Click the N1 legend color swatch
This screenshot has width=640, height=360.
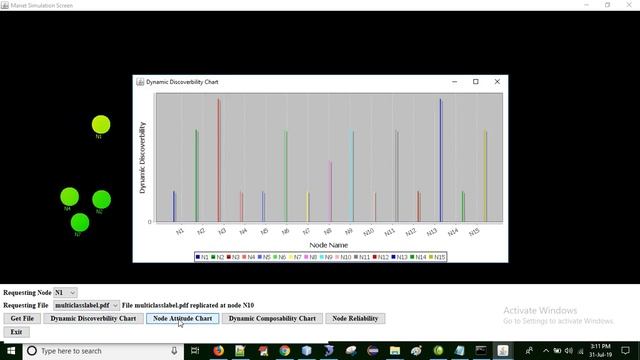(x=198, y=257)
